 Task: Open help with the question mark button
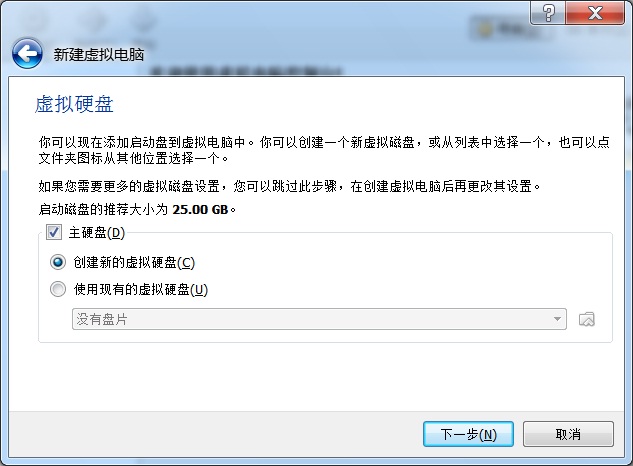[x=548, y=13]
